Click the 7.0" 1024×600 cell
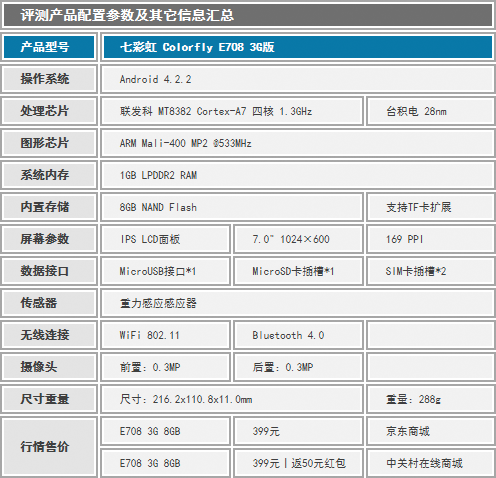Screen dimensions: 496x478 pos(298,239)
